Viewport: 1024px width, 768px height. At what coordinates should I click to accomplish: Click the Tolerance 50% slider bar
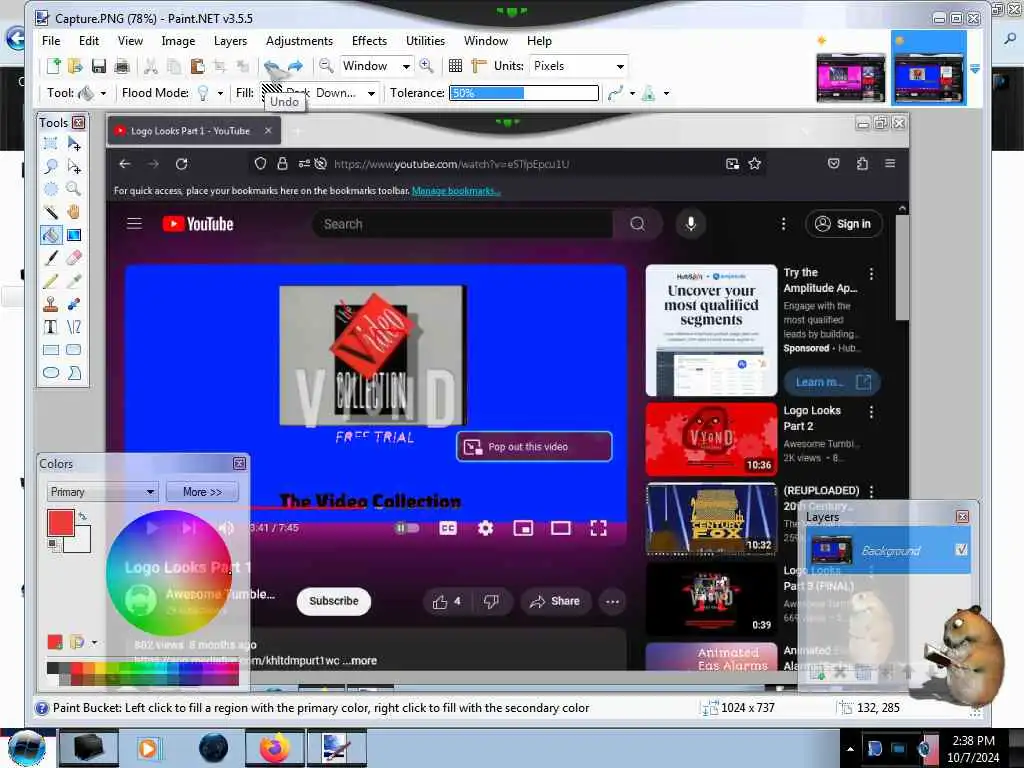click(524, 93)
